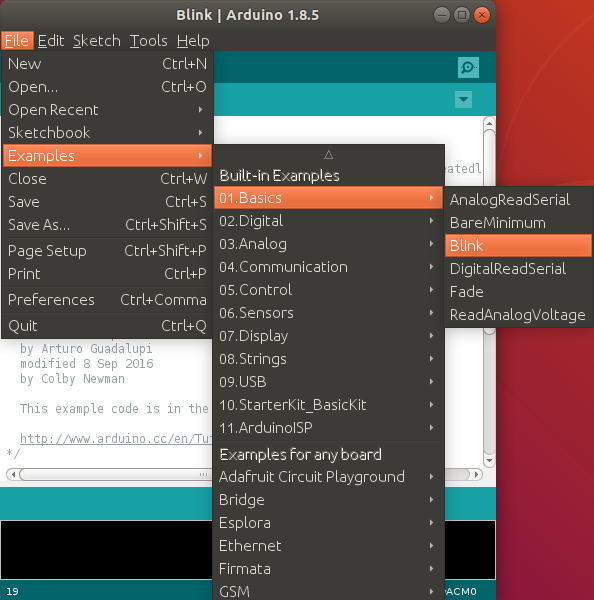
Task: Choose Save As... menu item
Action: coord(107,225)
